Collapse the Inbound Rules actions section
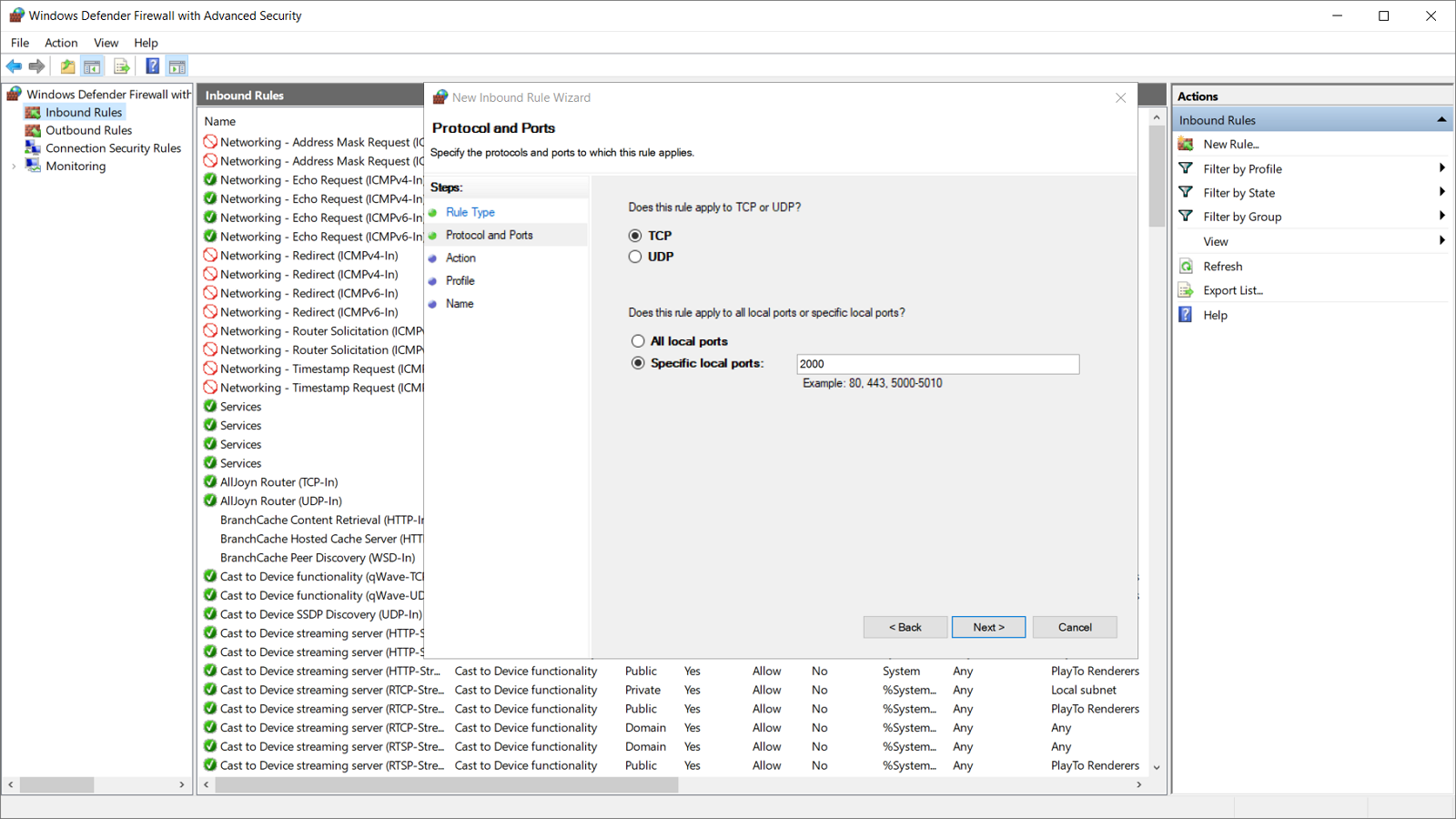 tap(1441, 120)
